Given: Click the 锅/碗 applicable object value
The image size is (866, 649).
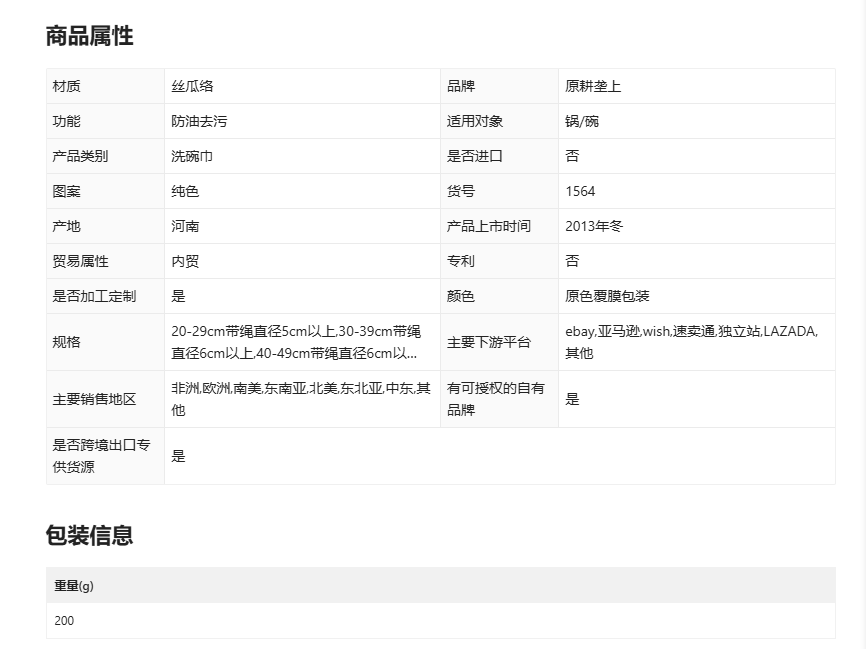Looking at the screenshot, I should pyautogui.click(x=582, y=121).
